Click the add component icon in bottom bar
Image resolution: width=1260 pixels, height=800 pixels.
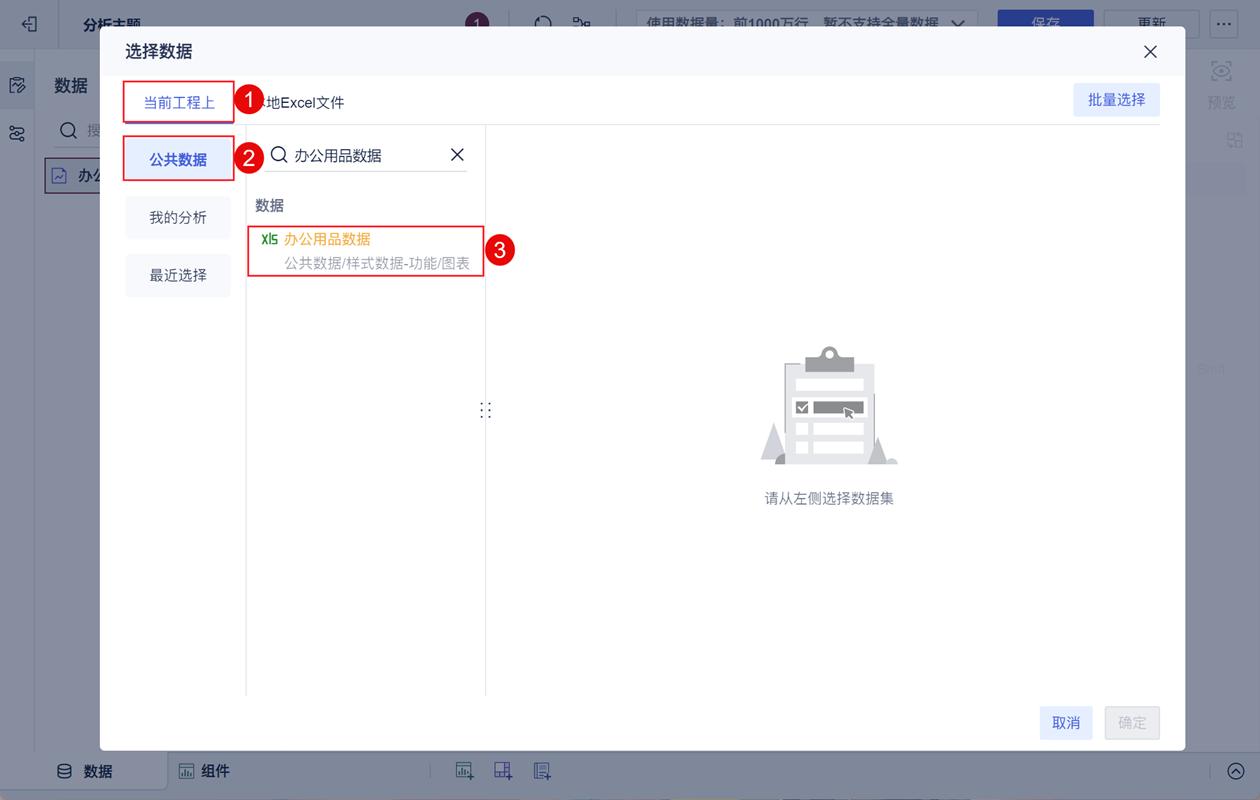point(464,771)
